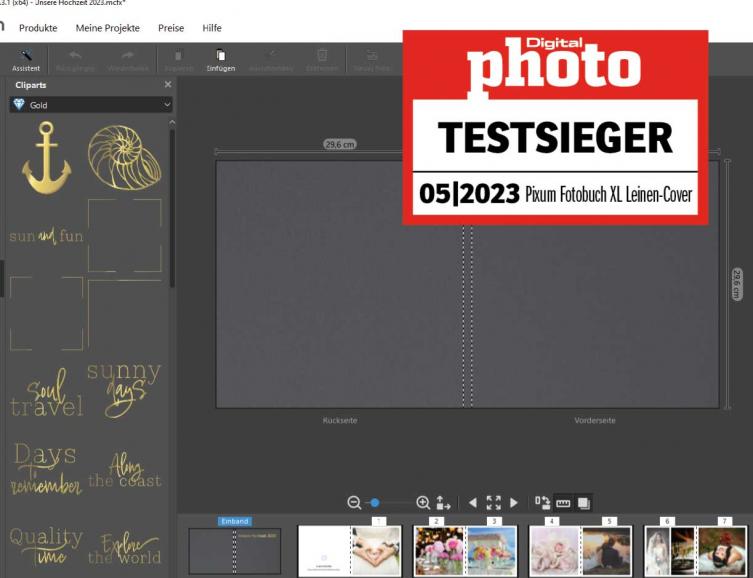Open the Einband cover thumbnail
753x578 pixels.
(x=234, y=551)
